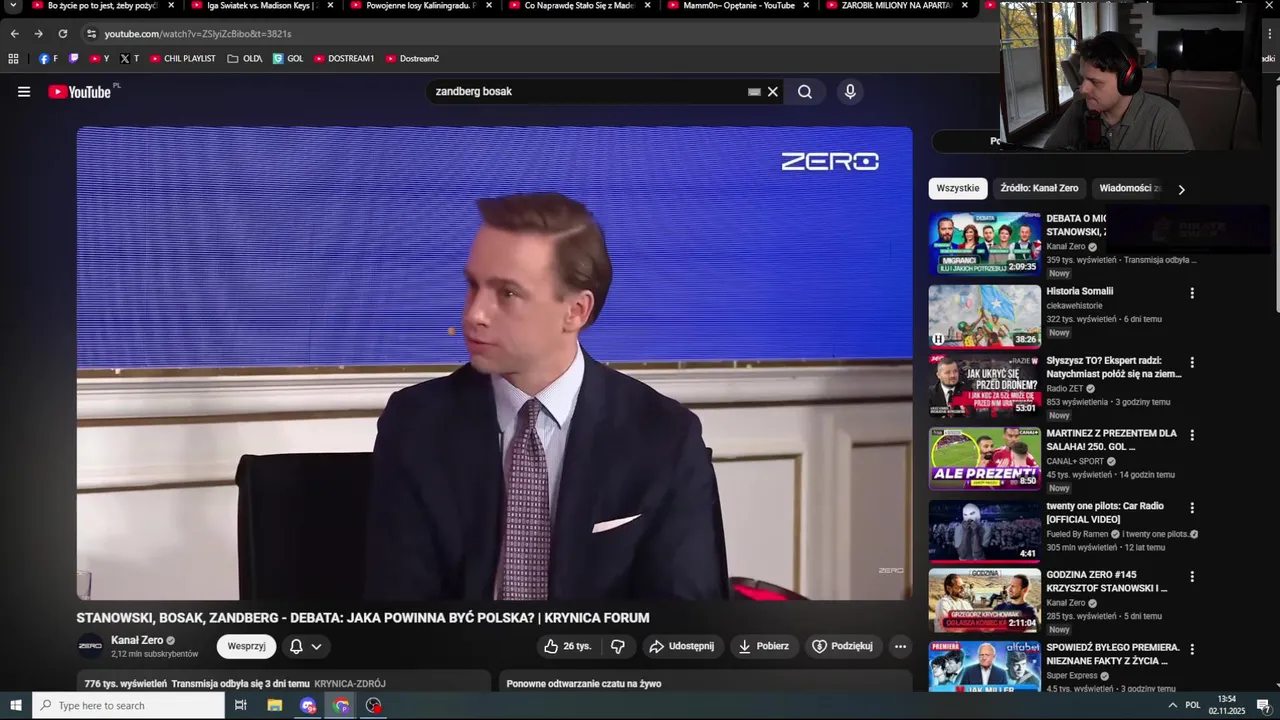Open the CHIL PLAYLIST bookmark
This screenshot has width=1280, height=720.
182,59
